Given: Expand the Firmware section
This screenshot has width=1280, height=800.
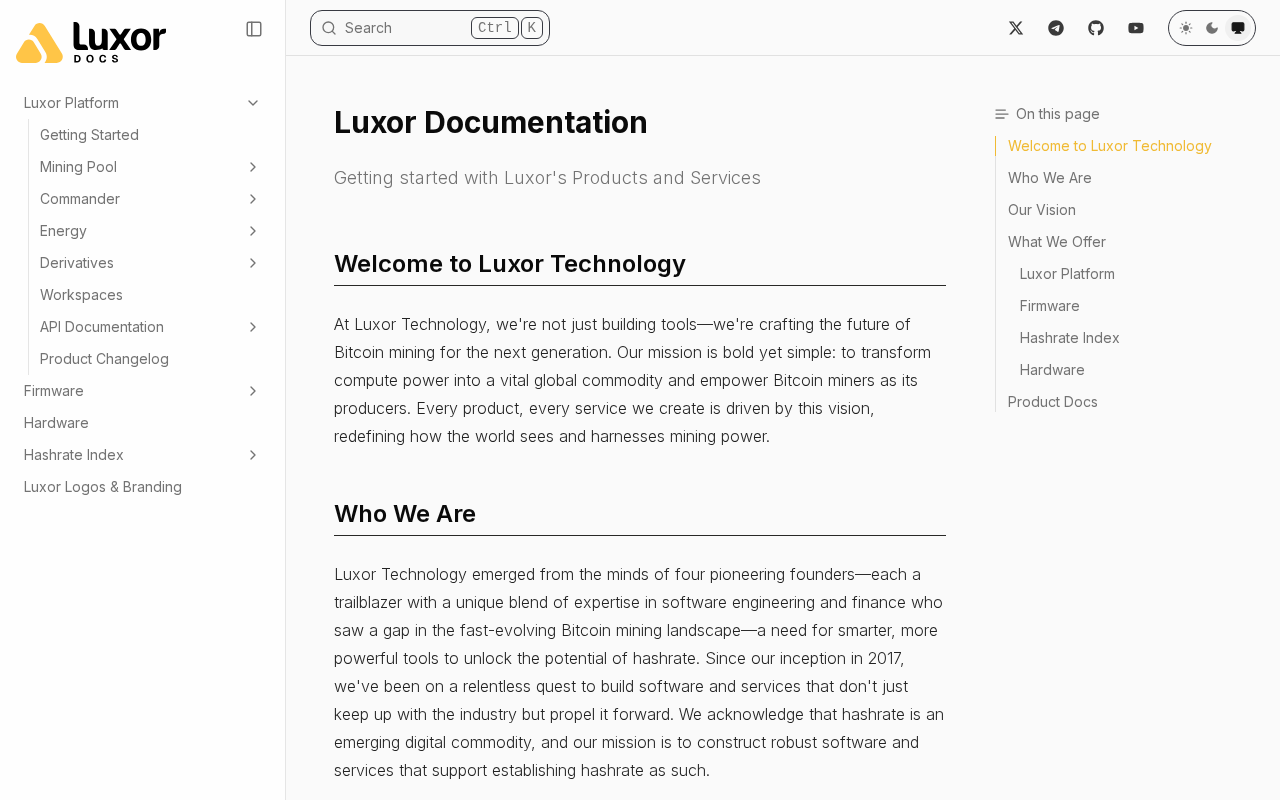Looking at the screenshot, I should point(253,391).
